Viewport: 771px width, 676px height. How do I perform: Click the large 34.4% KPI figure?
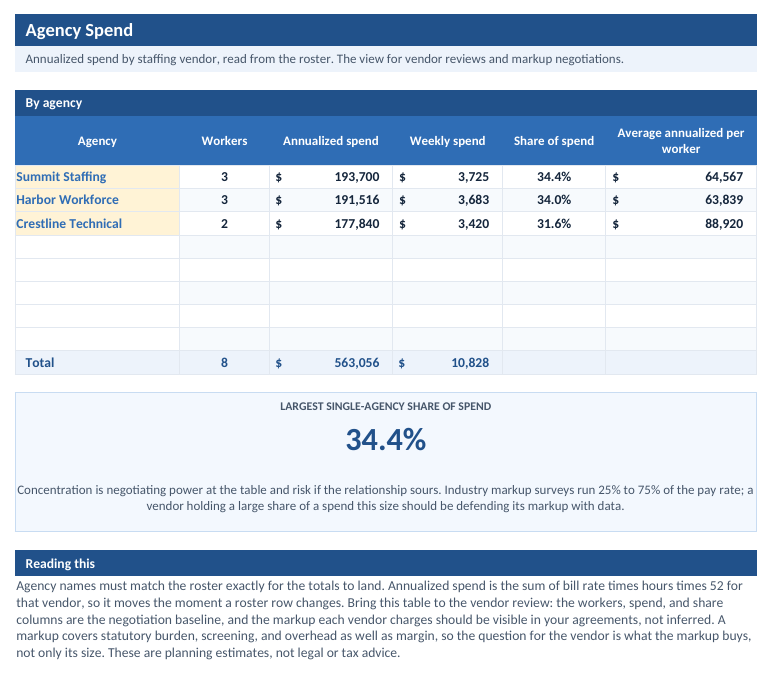click(x=386, y=439)
